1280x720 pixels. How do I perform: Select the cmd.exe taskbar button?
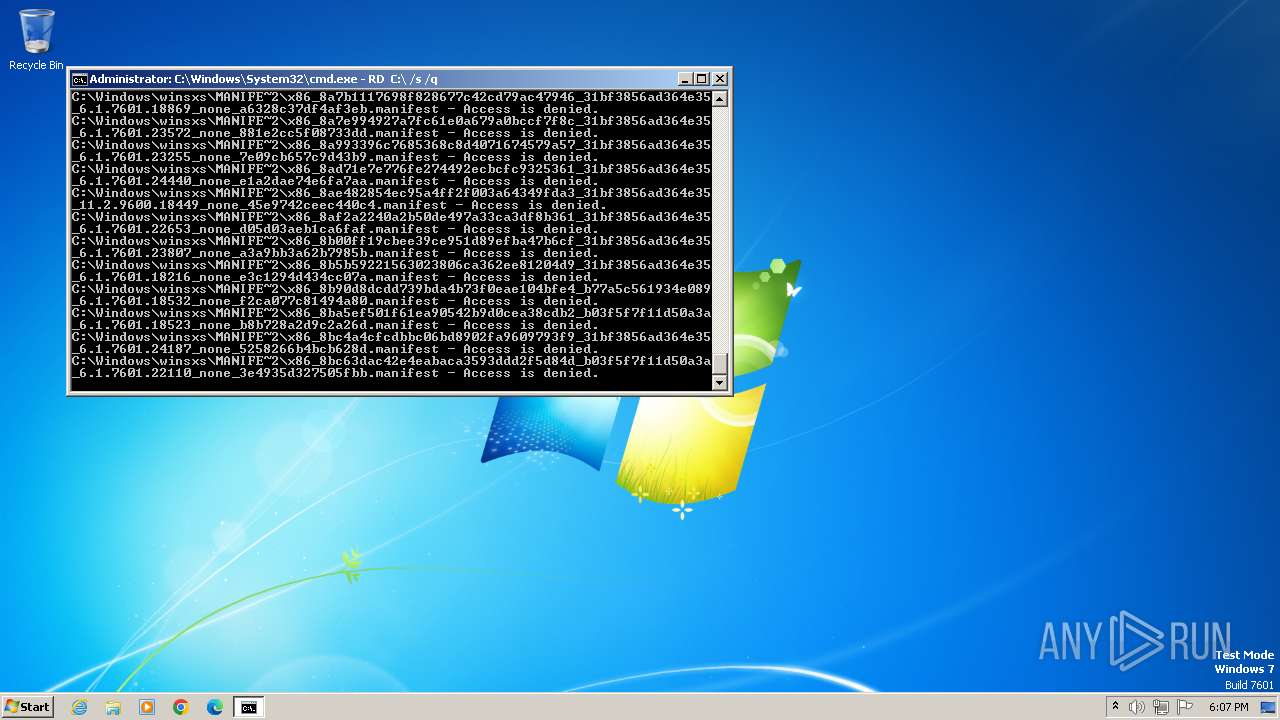pos(249,707)
